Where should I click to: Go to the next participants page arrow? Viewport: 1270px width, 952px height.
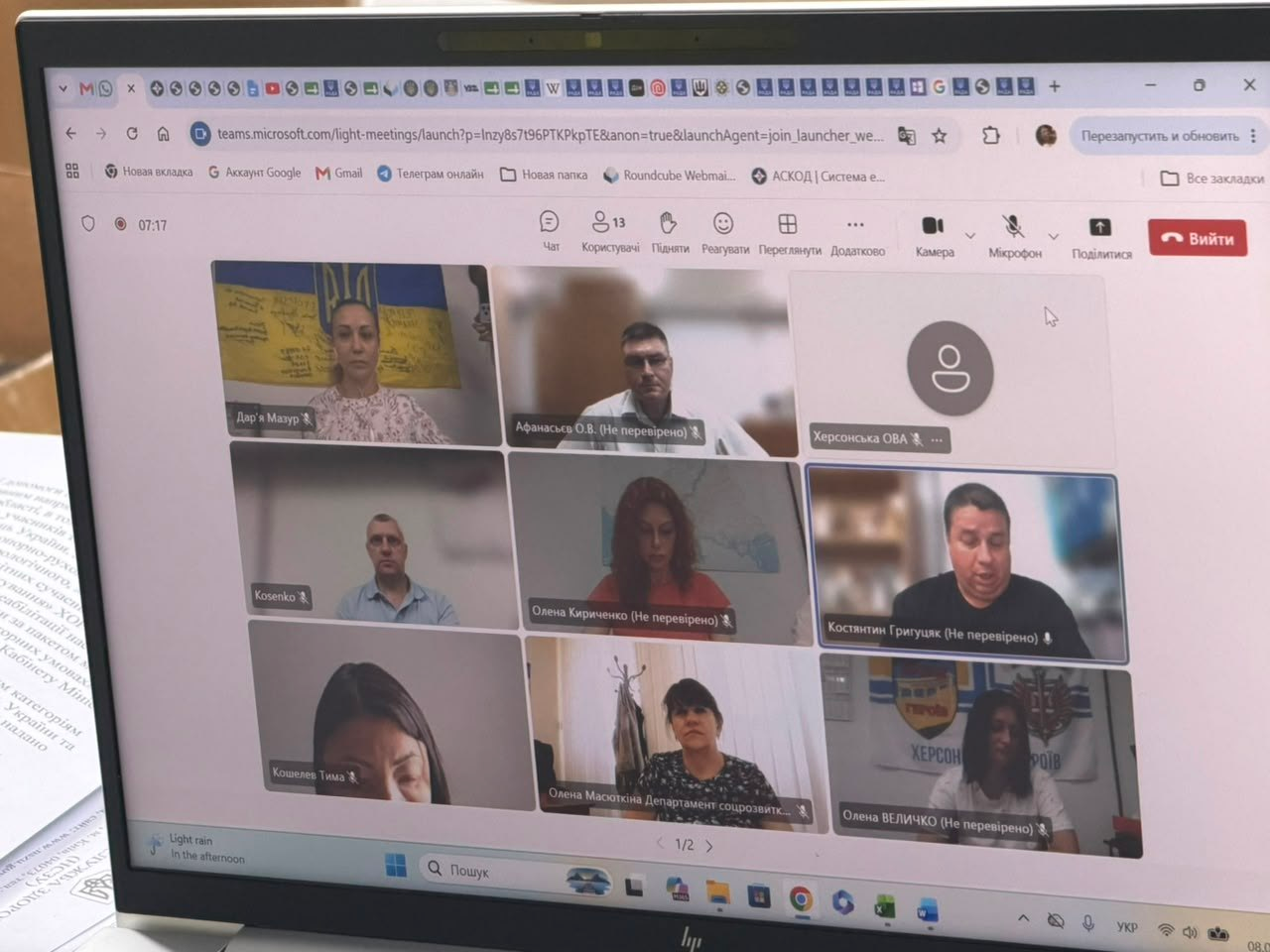tap(709, 846)
